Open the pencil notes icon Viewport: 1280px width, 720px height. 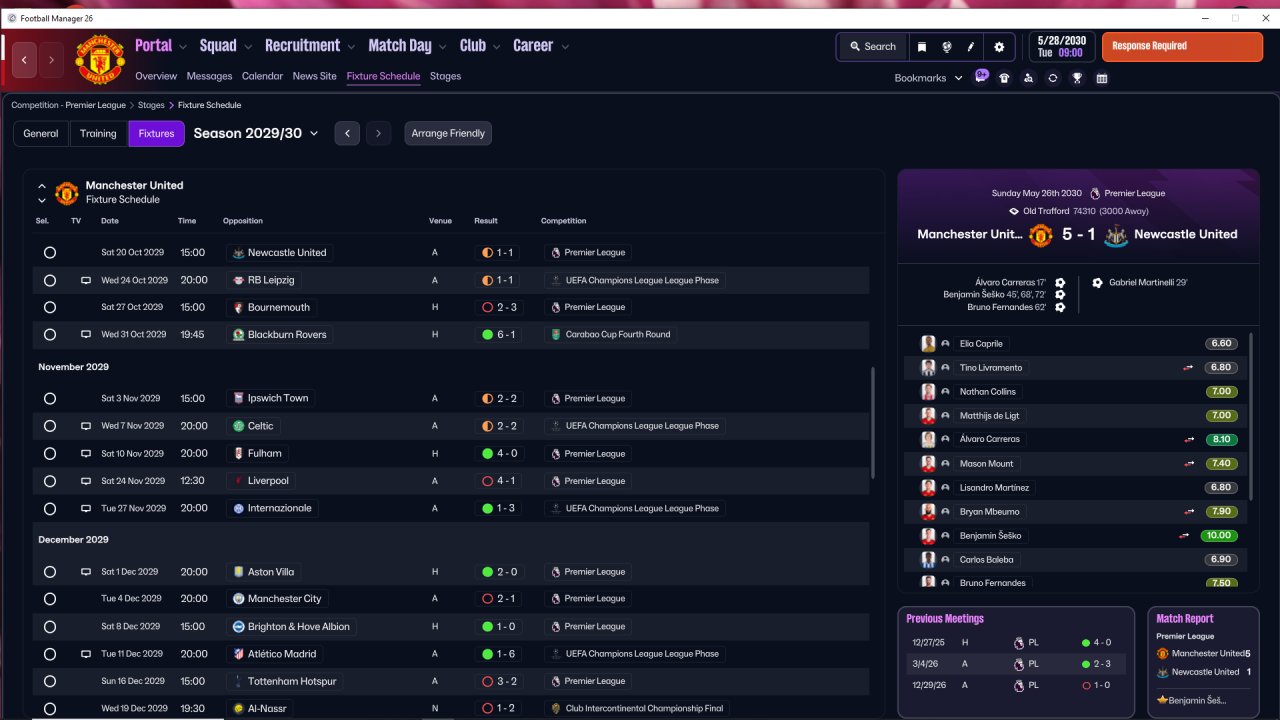click(x=971, y=47)
